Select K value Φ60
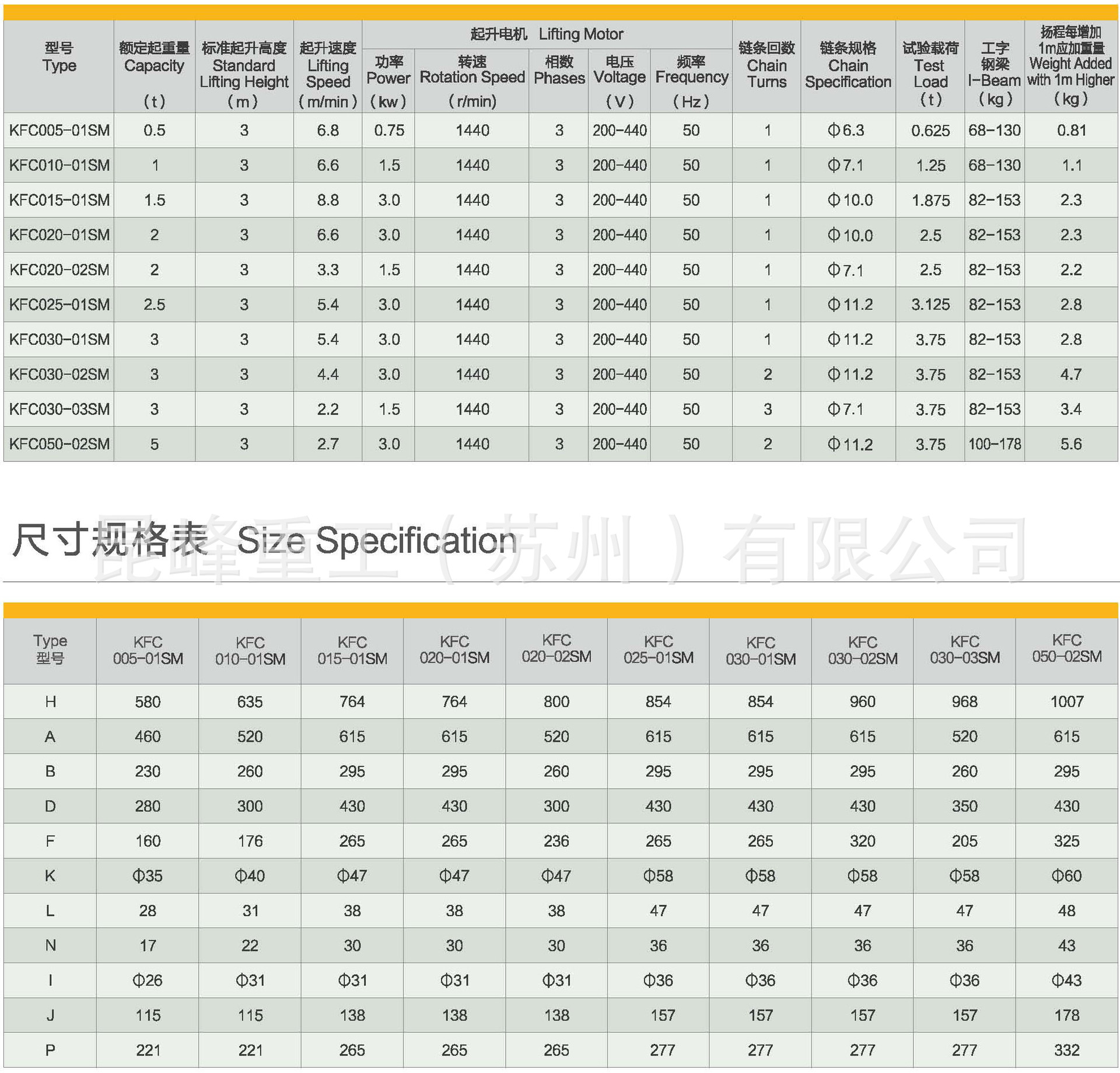The width and height of the screenshot is (1120, 1073). point(1067,876)
